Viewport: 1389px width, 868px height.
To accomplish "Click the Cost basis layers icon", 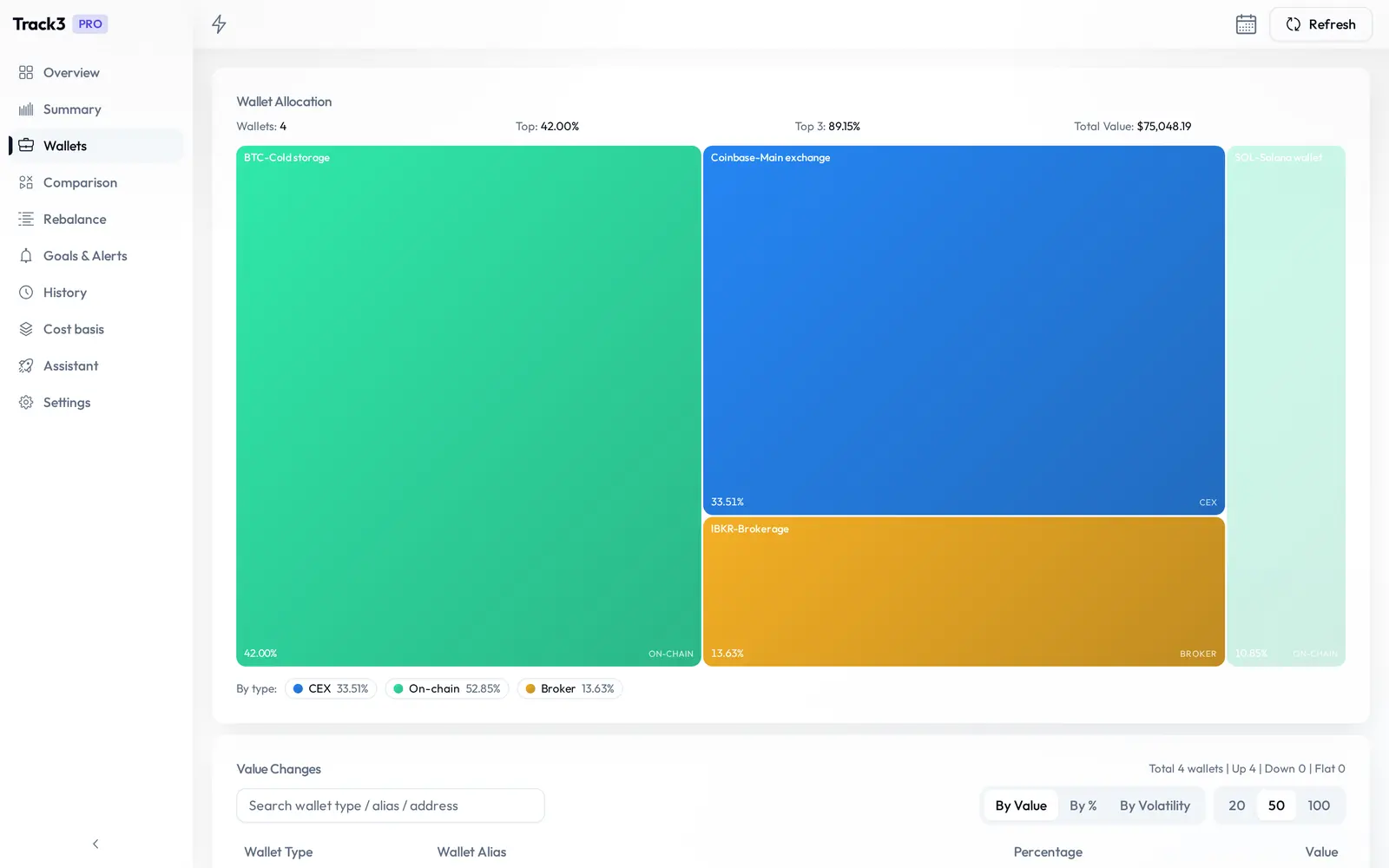I will (x=26, y=329).
